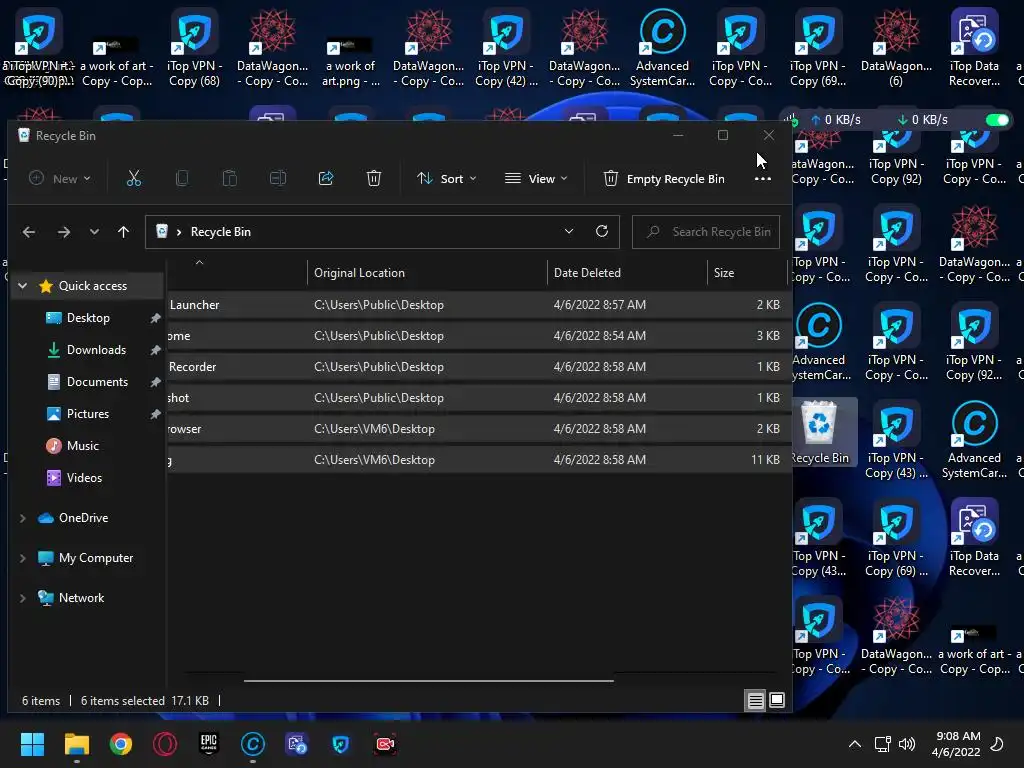
Task: Select DataWagon (6) desktop shortcut
Action: [x=896, y=48]
